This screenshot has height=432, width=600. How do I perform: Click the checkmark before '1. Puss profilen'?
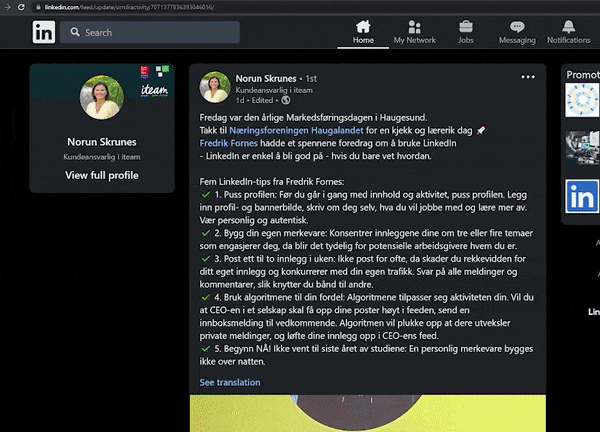pos(206,194)
